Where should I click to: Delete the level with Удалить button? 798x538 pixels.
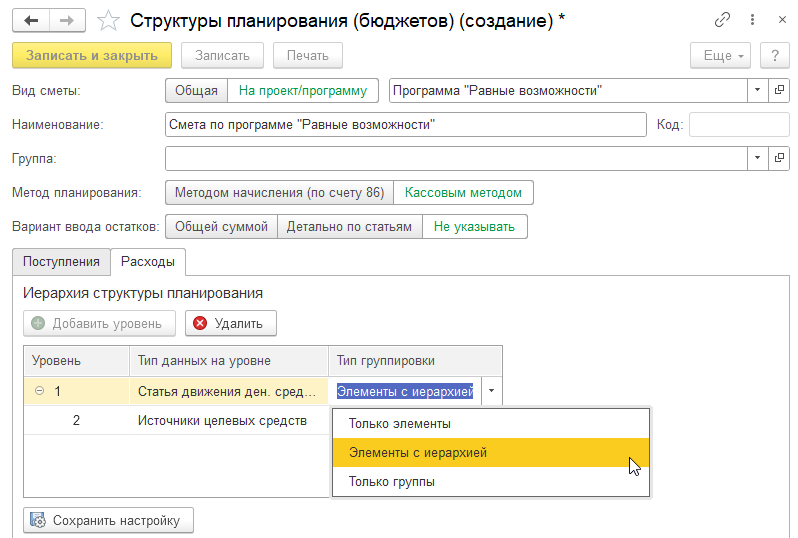pyautogui.click(x=230, y=323)
